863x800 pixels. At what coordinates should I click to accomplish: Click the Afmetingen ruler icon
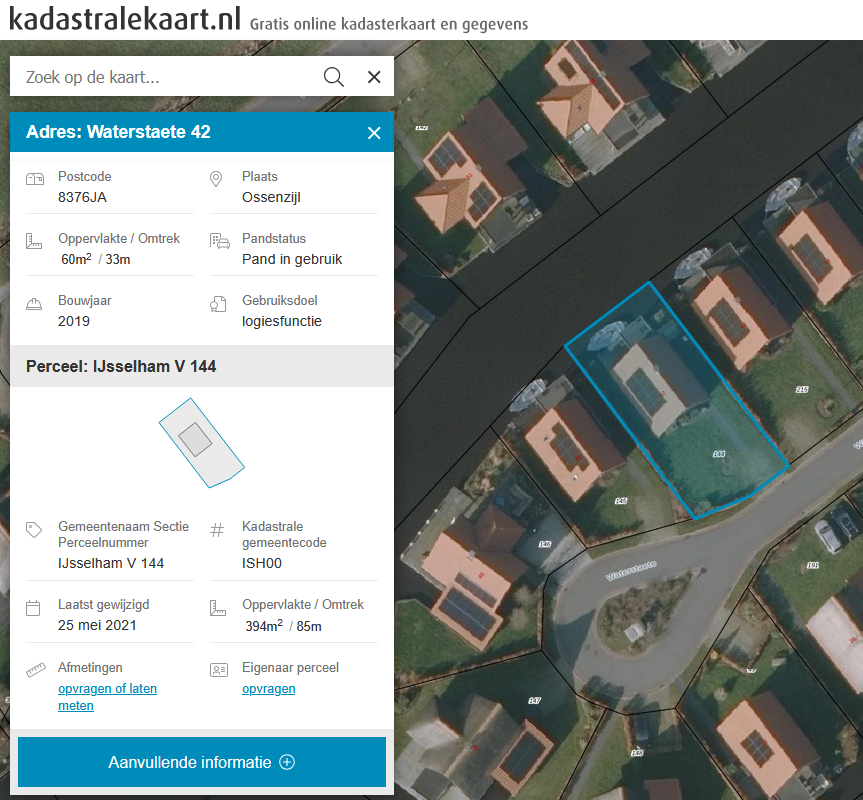click(x=36, y=669)
